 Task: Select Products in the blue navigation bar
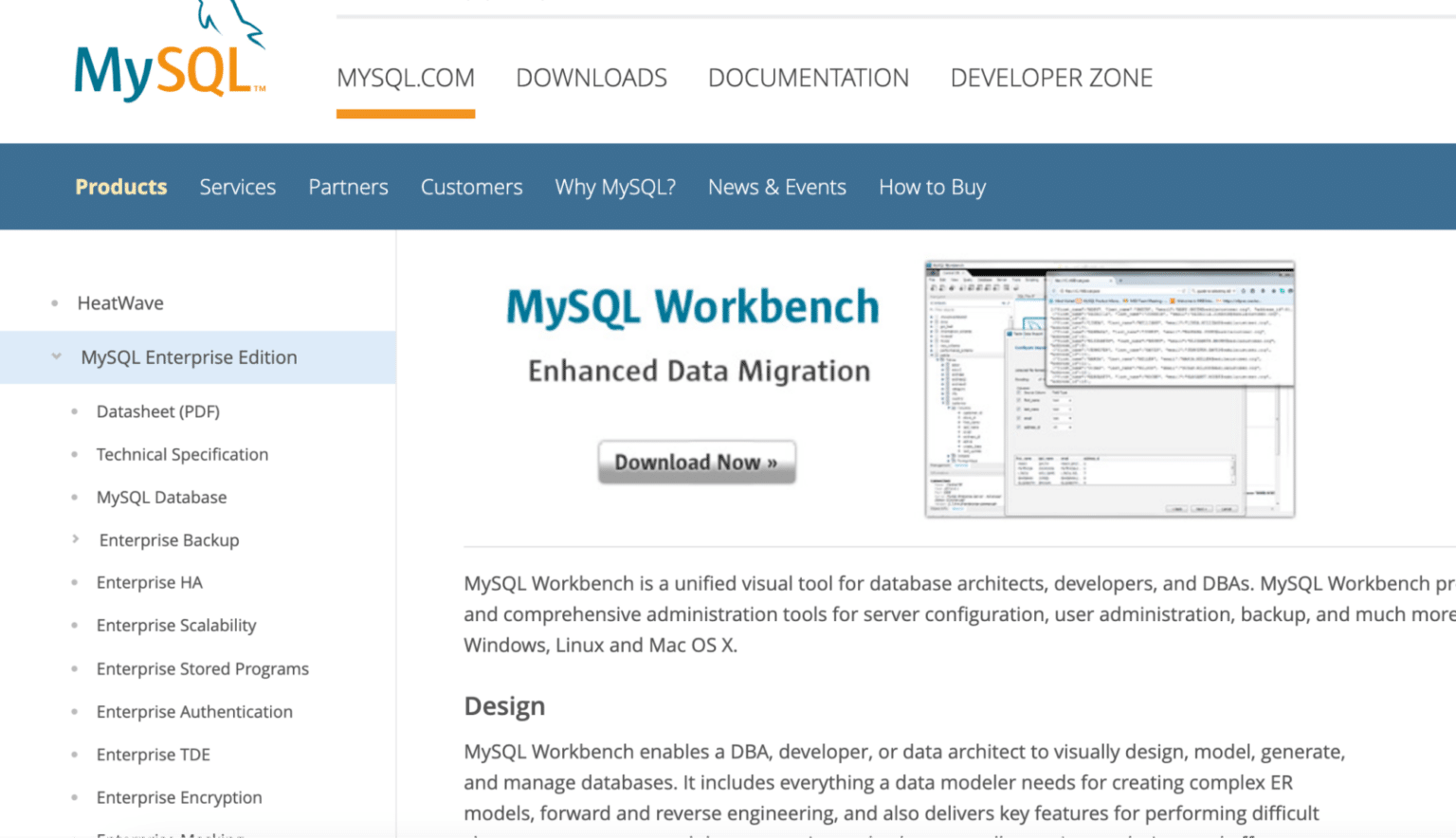[121, 187]
